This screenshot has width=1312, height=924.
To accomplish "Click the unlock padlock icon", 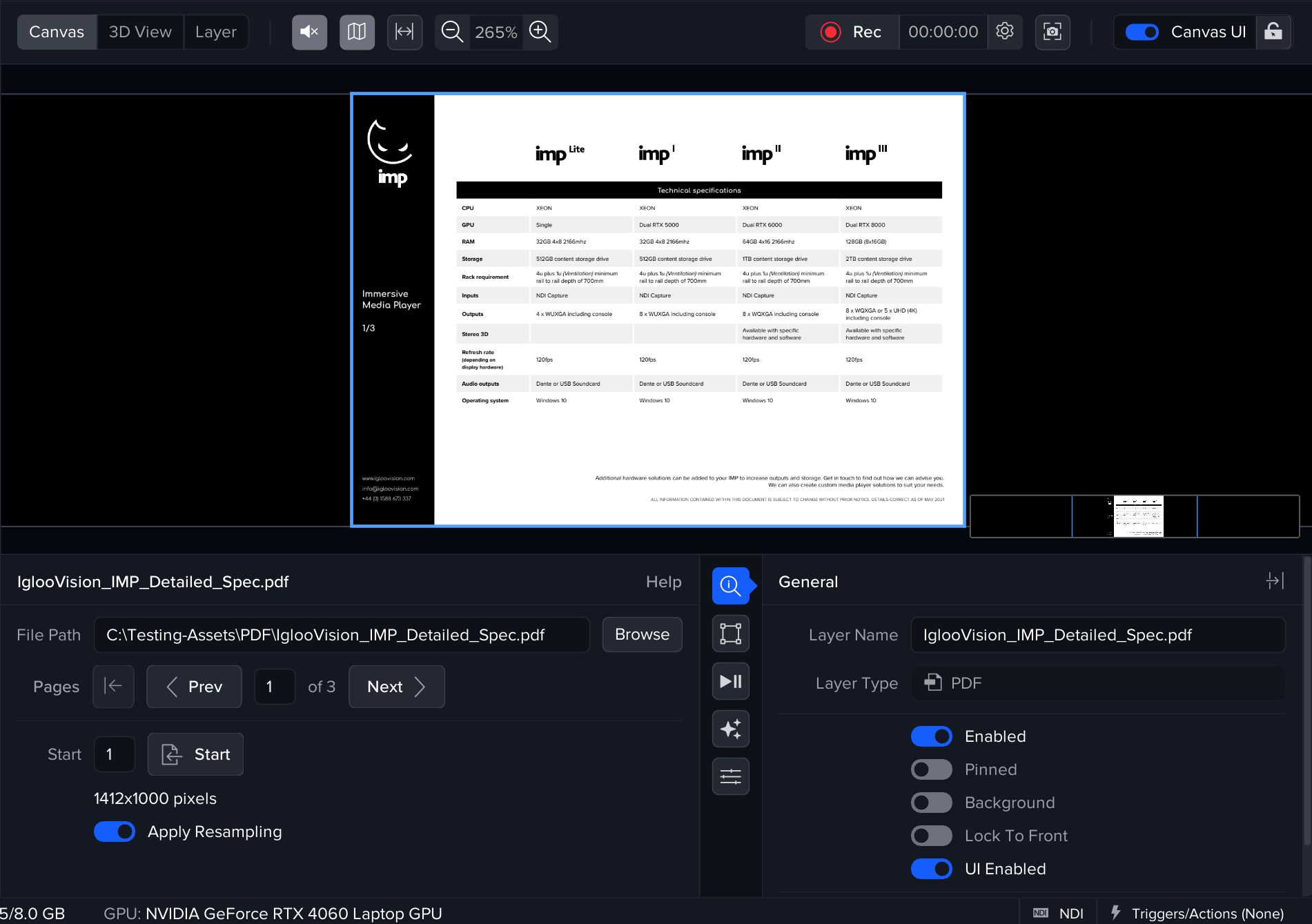I will 1273,32.
